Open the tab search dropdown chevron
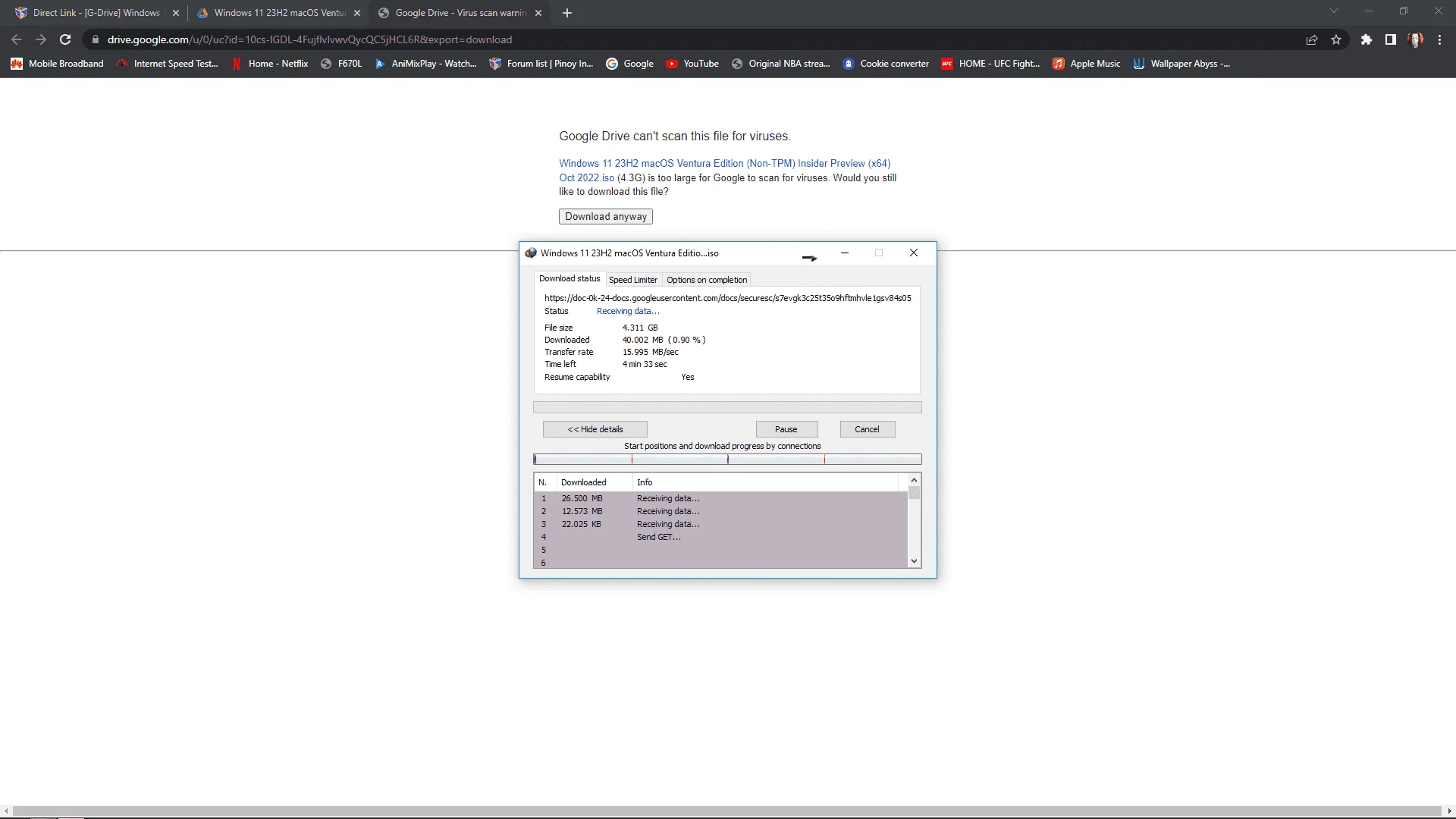 [x=1334, y=11]
